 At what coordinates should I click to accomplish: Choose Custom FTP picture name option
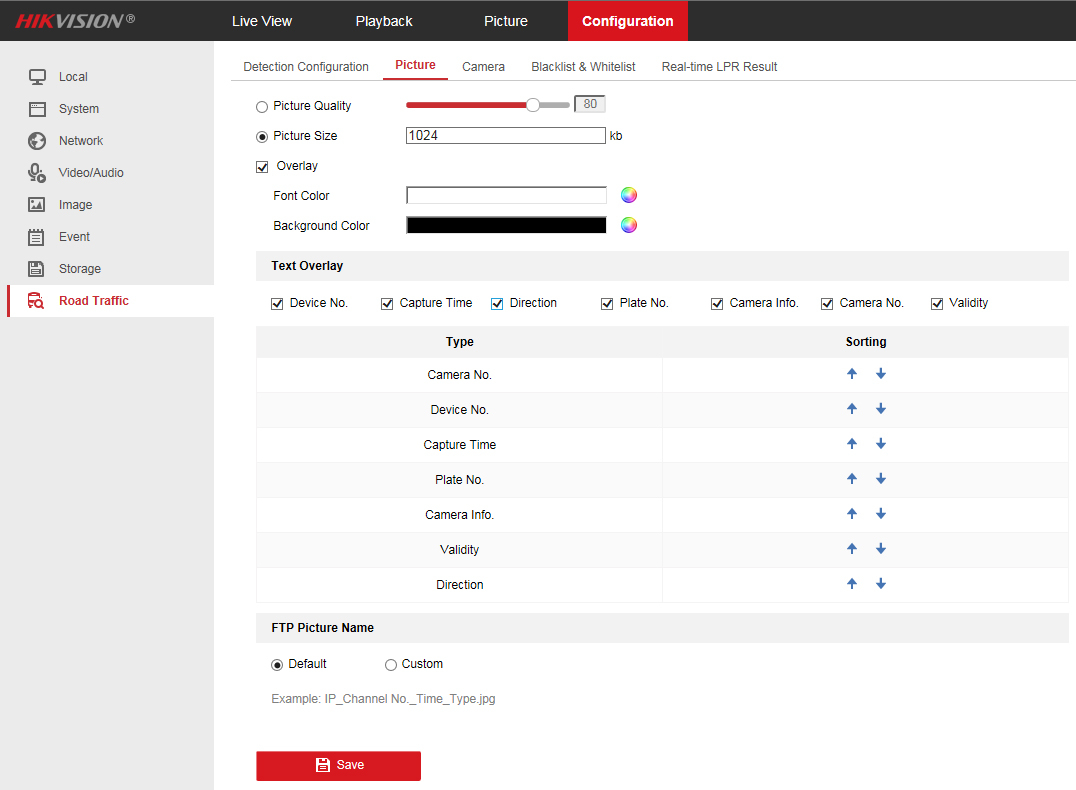[391, 665]
